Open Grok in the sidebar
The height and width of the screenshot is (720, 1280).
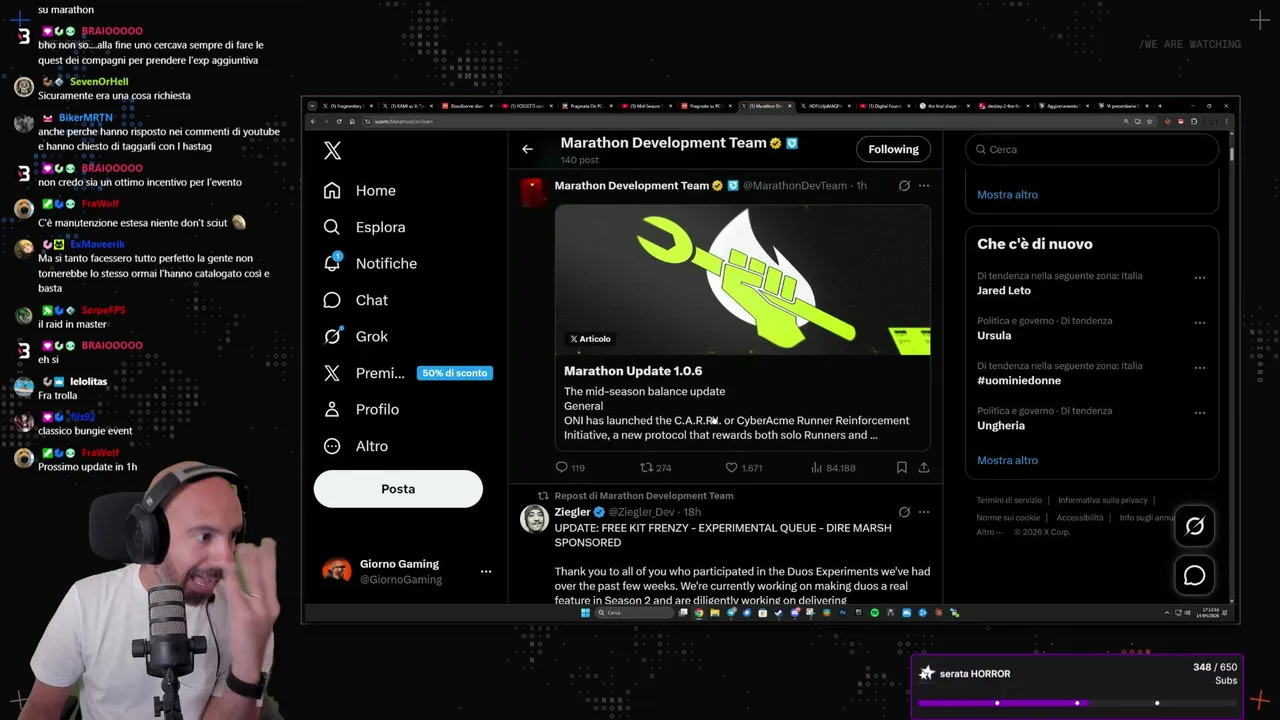coord(356,336)
